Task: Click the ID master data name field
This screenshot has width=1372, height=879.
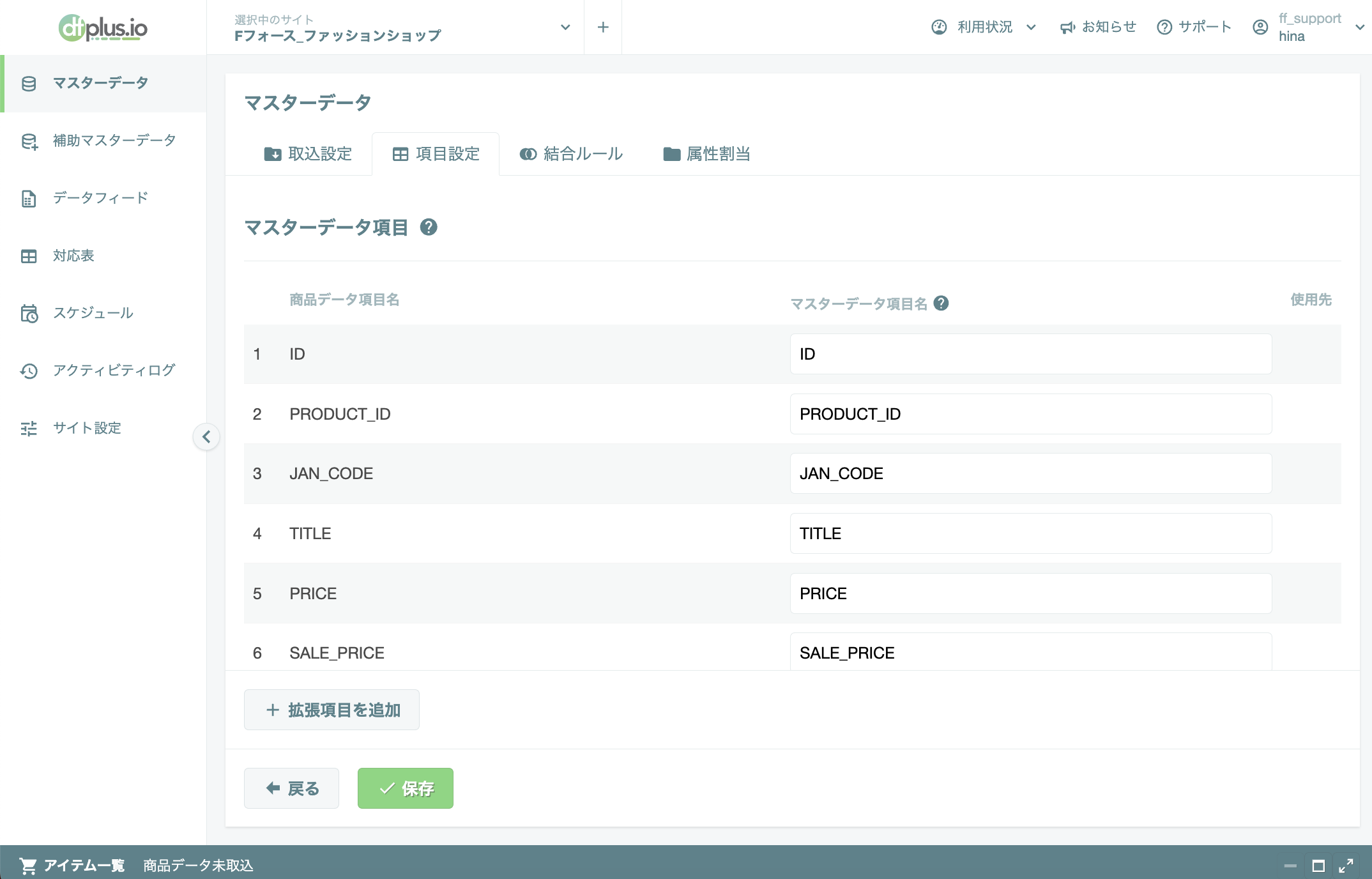Action: click(1031, 354)
